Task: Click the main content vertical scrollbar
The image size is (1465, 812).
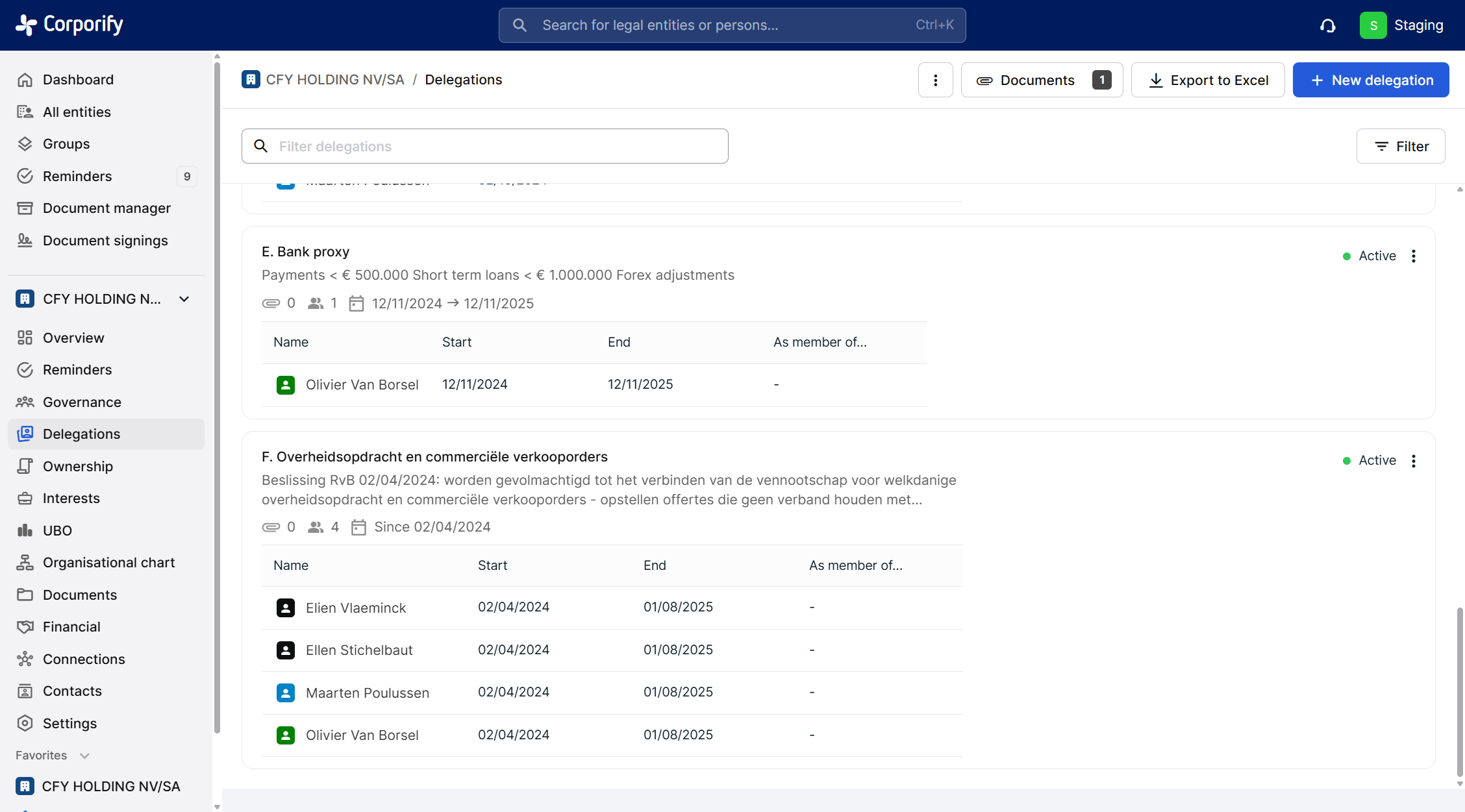Action: (1460, 691)
